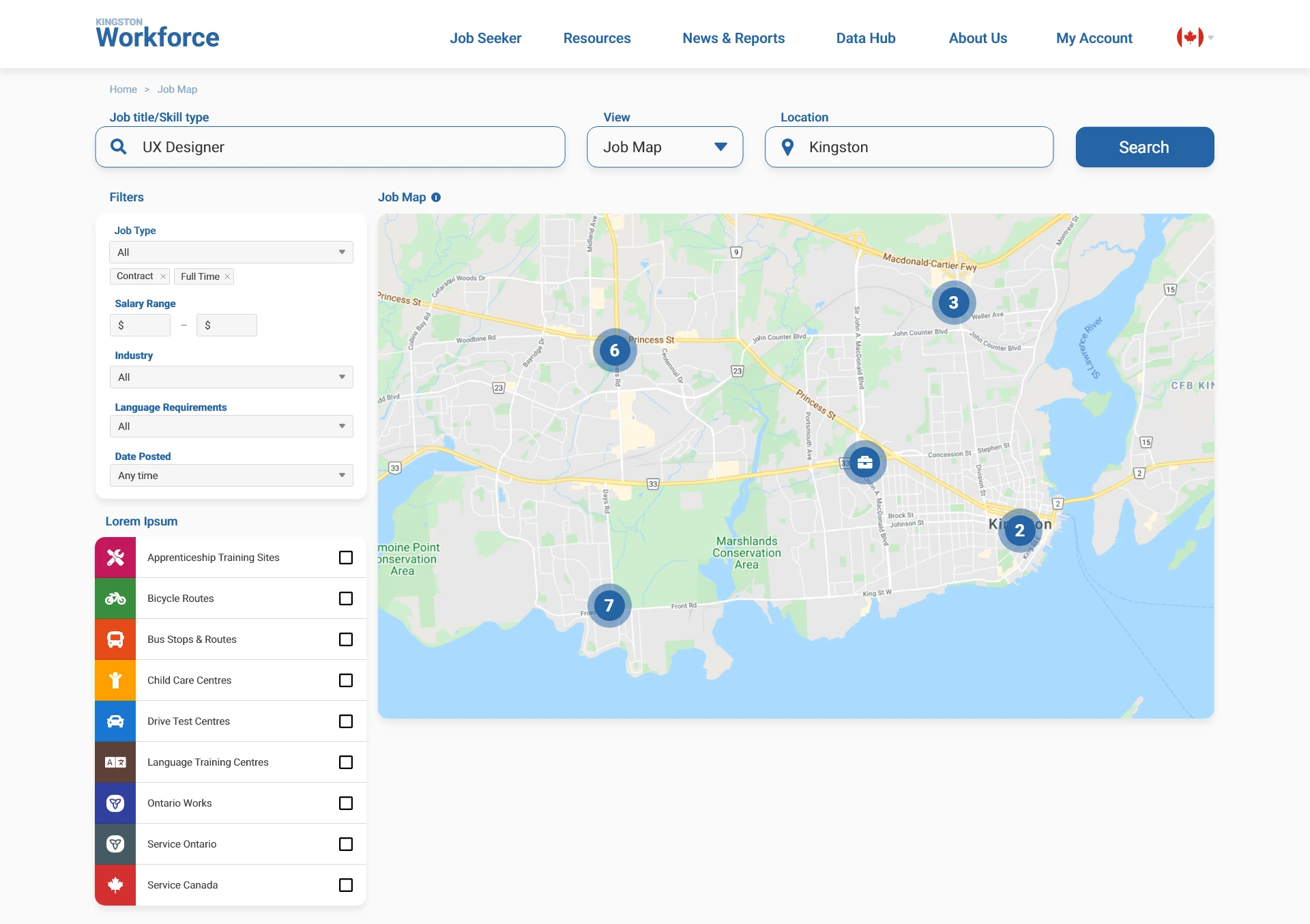This screenshot has width=1310, height=924.
Task: Click the Bus Stops & Routes icon
Action: (115, 639)
